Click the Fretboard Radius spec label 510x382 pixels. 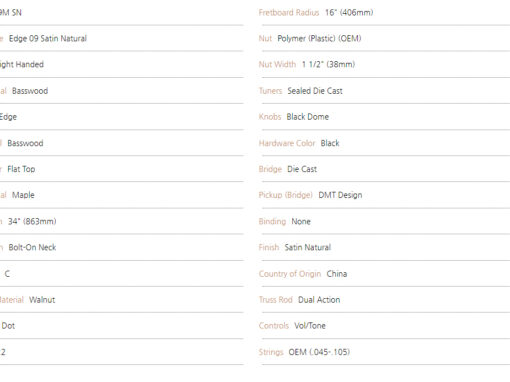(289, 13)
